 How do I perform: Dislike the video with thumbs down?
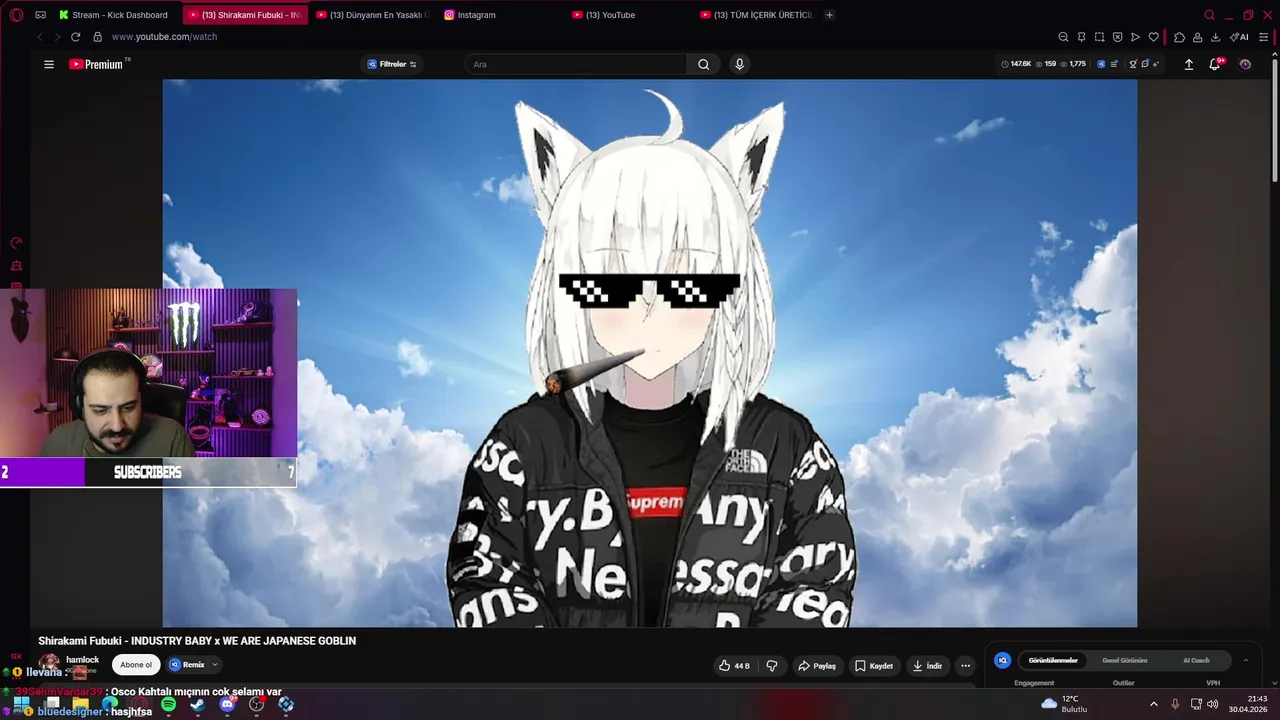tap(772, 666)
